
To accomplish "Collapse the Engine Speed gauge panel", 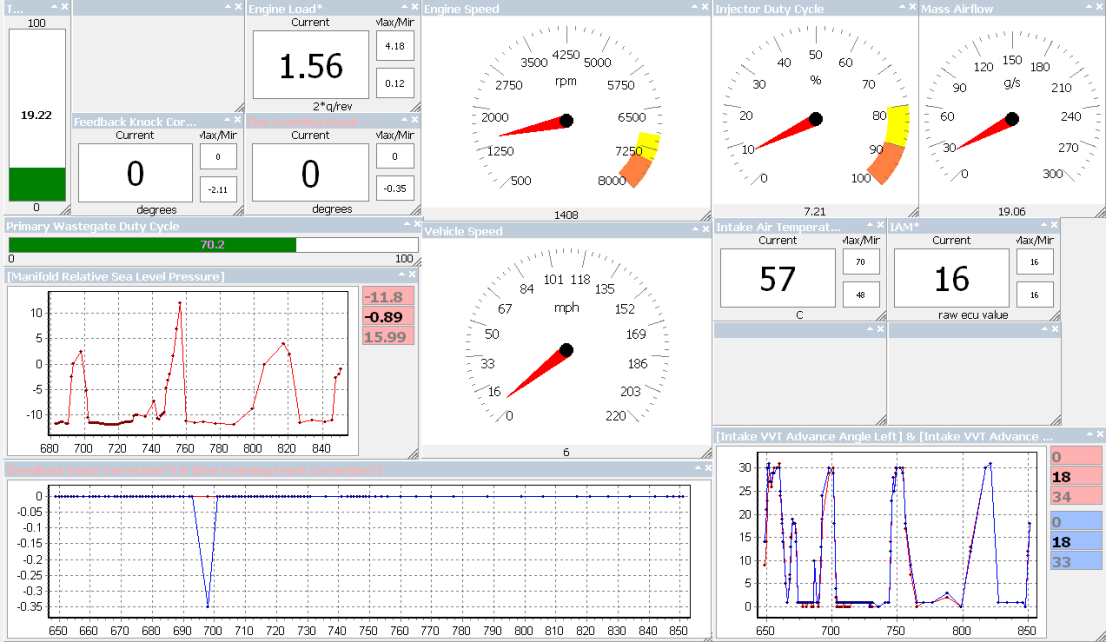I will click(692, 8).
